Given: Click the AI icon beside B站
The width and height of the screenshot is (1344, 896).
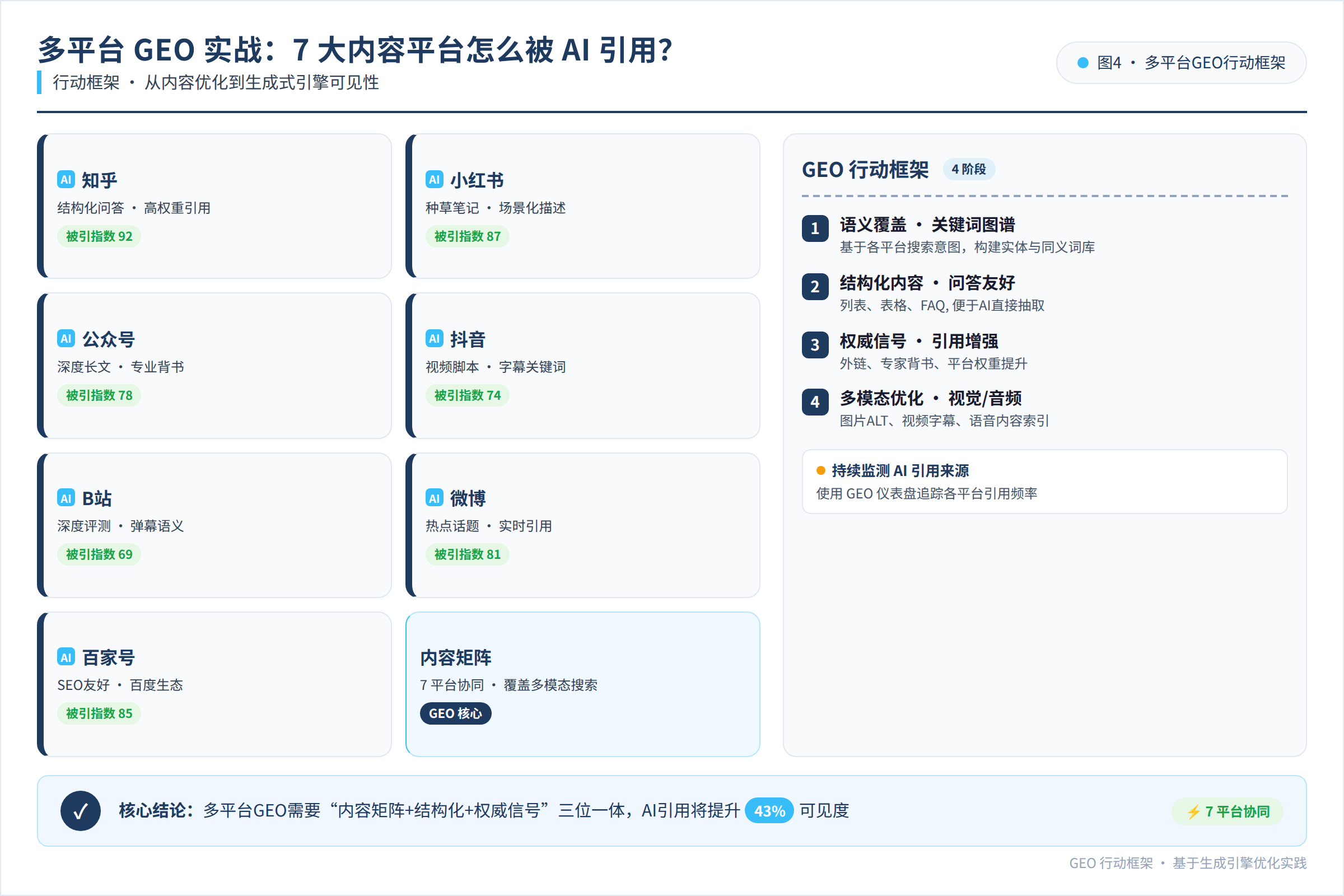Looking at the screenshot, I should pyautogui.click(x=66, y=498).
